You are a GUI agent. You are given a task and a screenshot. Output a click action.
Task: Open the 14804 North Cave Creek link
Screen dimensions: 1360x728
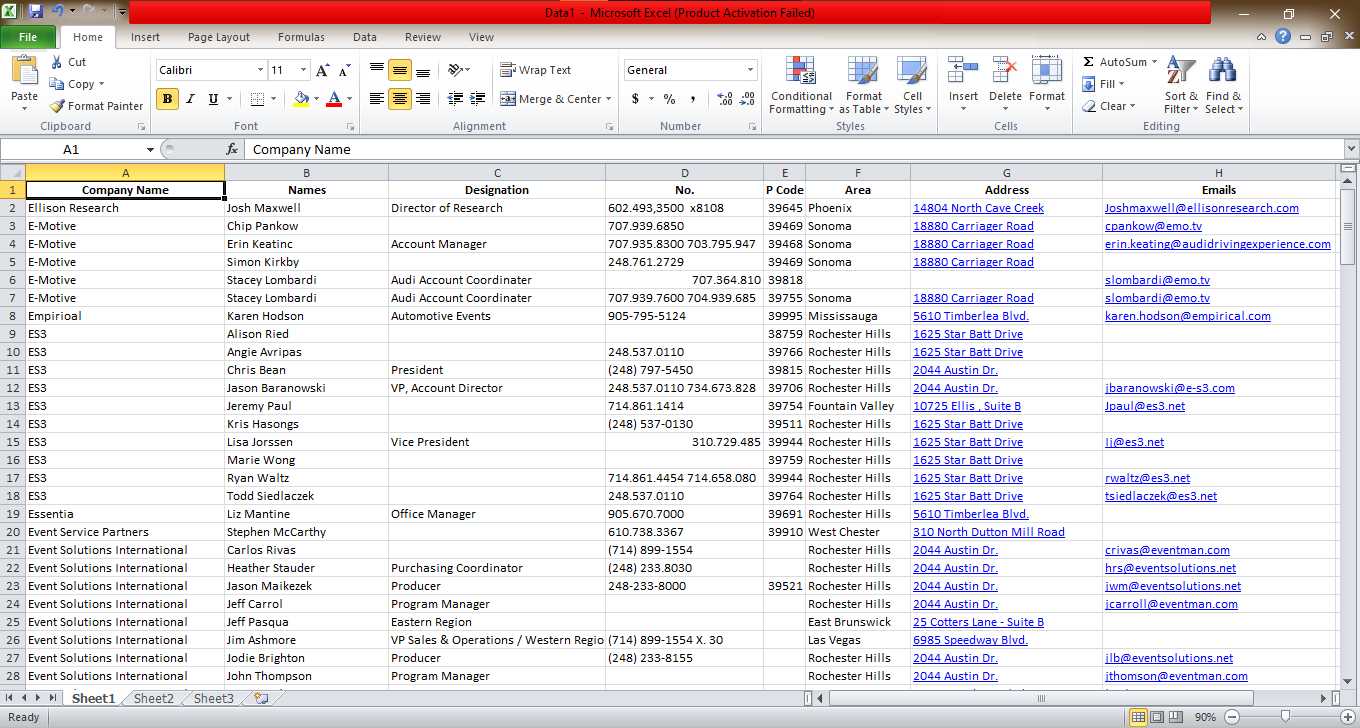coord(978,208)
